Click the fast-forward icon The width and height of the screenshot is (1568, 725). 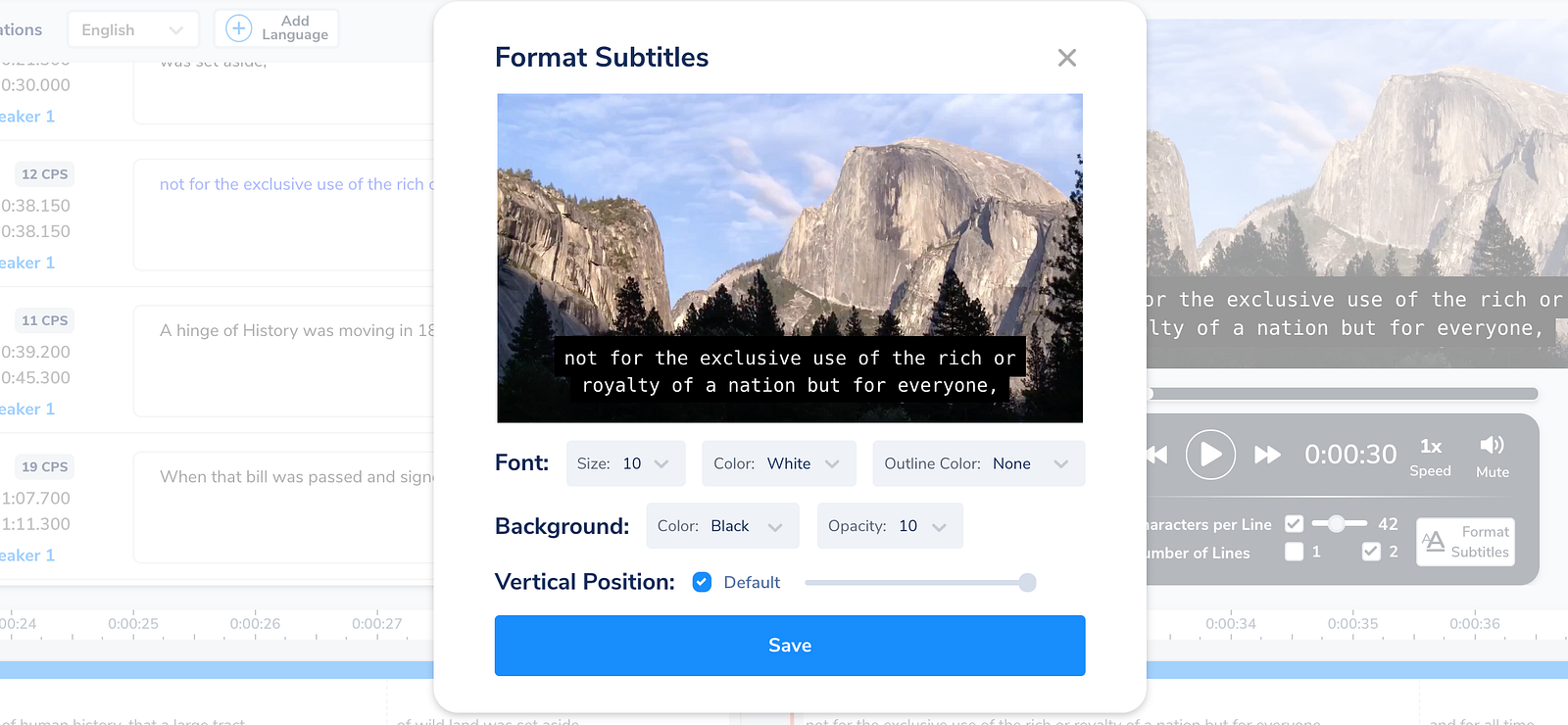1267,455
